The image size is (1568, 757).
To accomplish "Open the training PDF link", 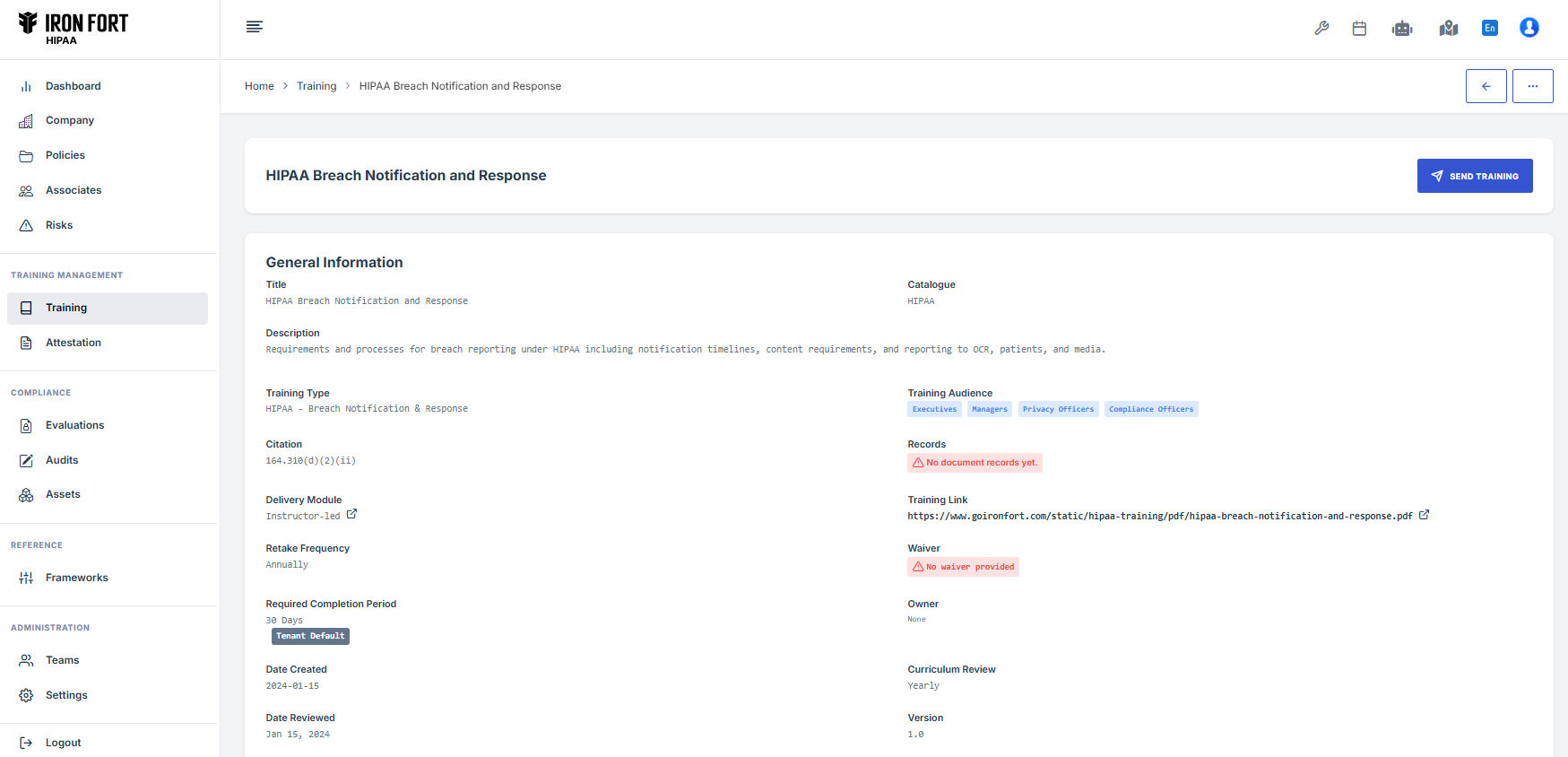I will tap(1159, 517).
